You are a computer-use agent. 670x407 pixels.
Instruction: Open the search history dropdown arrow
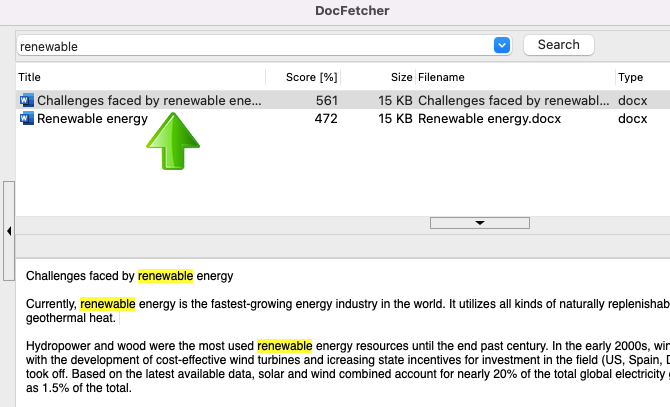click(502, 45)
